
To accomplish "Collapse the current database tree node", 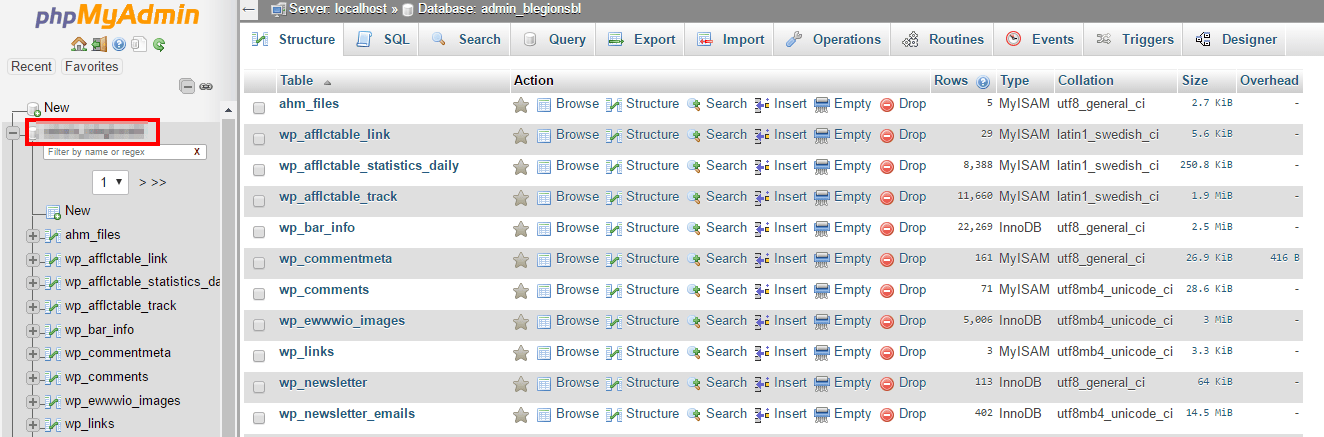I will click(x=13, y=132).
